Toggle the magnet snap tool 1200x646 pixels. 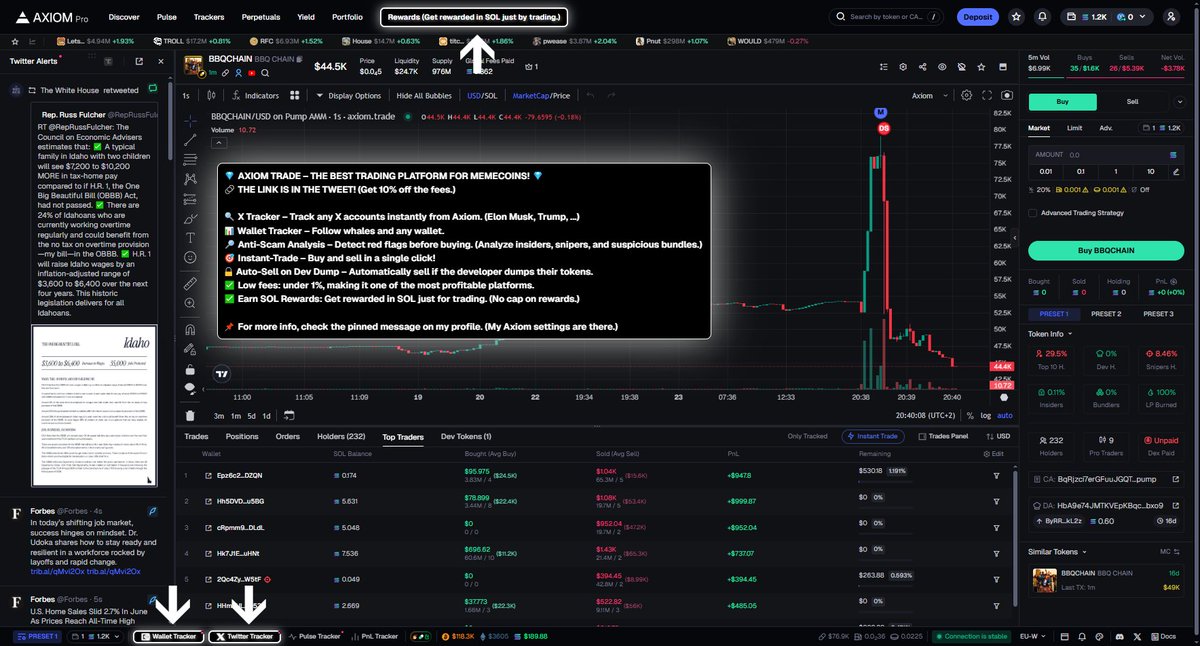[x=190, y=329]
